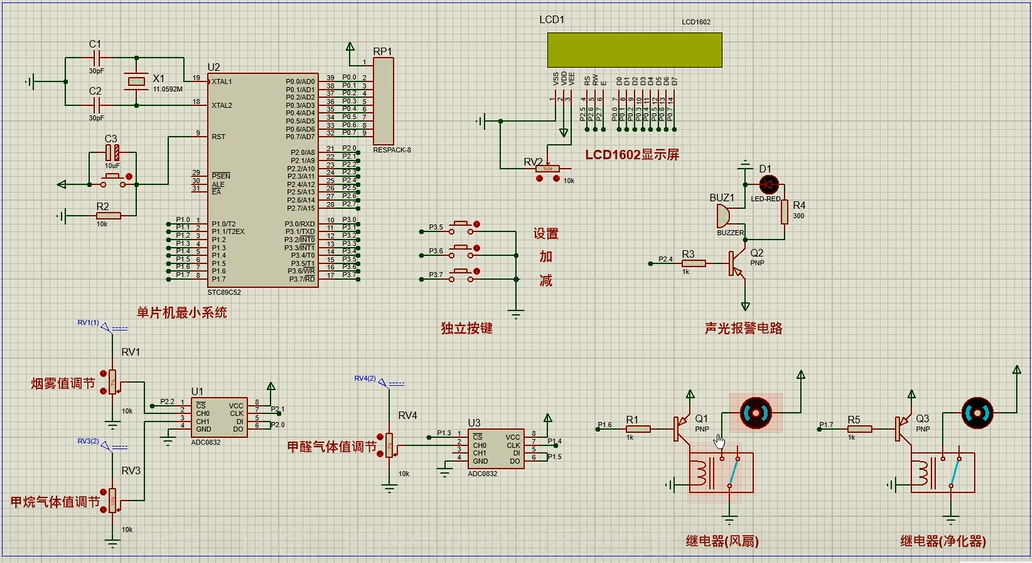Click the fan motor next to Q1

(x=754, y=410)
